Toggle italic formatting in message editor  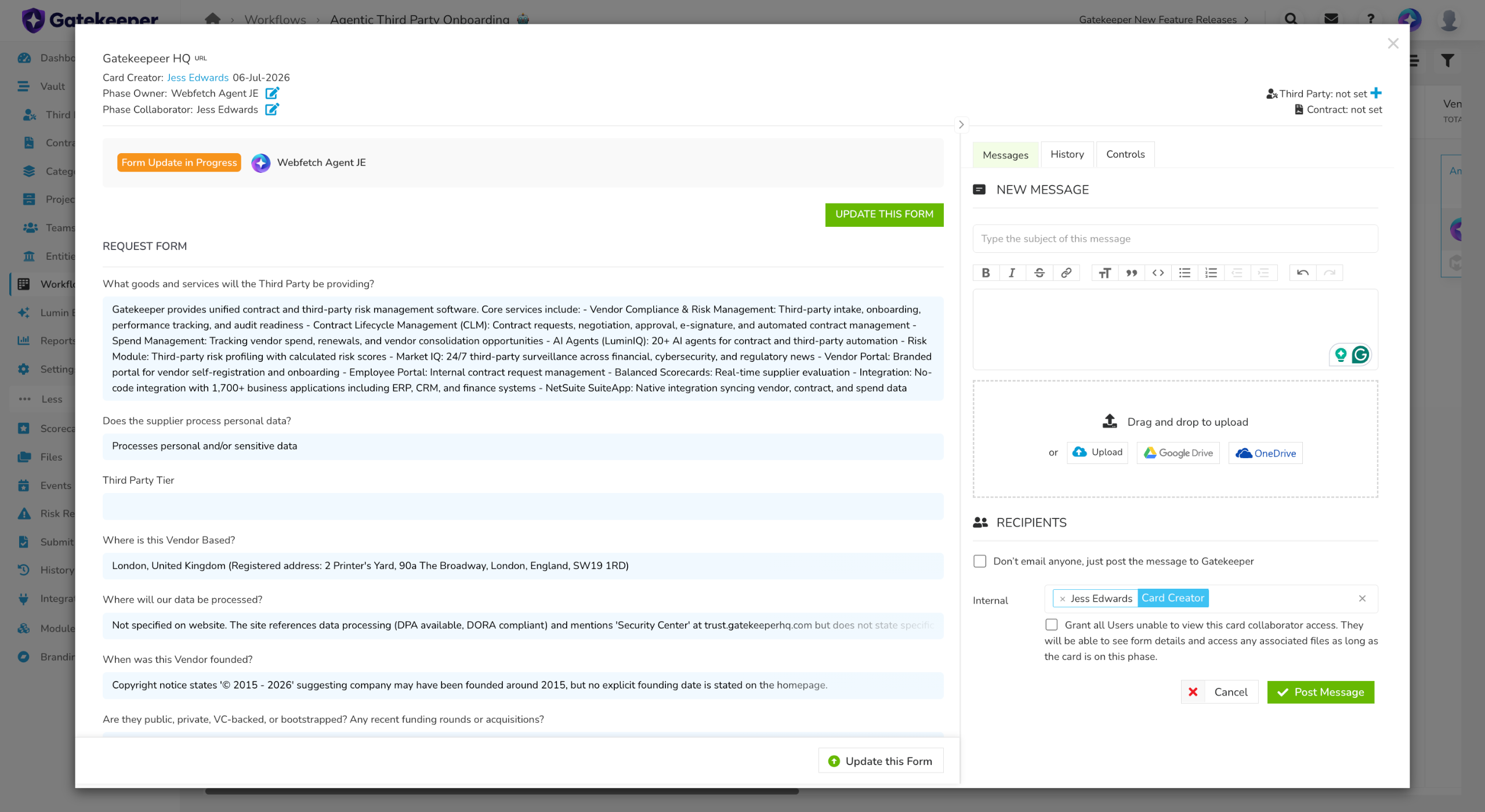[x=1012, y=273]
